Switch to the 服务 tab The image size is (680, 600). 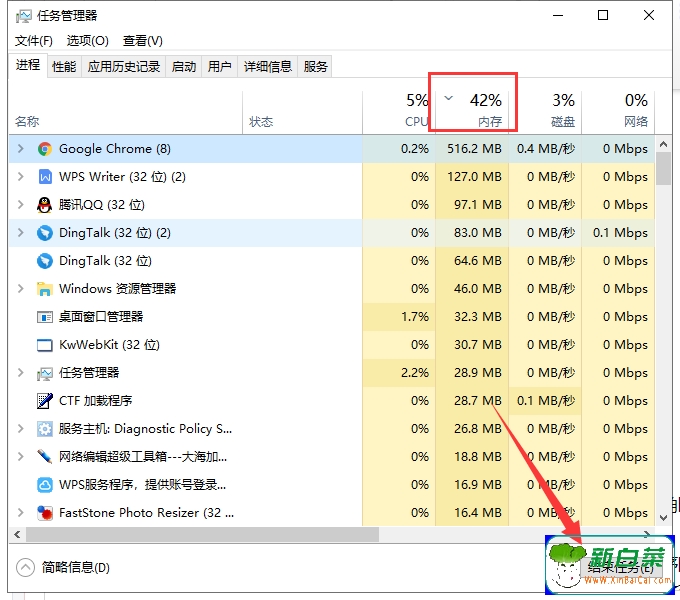pyautogui.click(x=315, y=67)
